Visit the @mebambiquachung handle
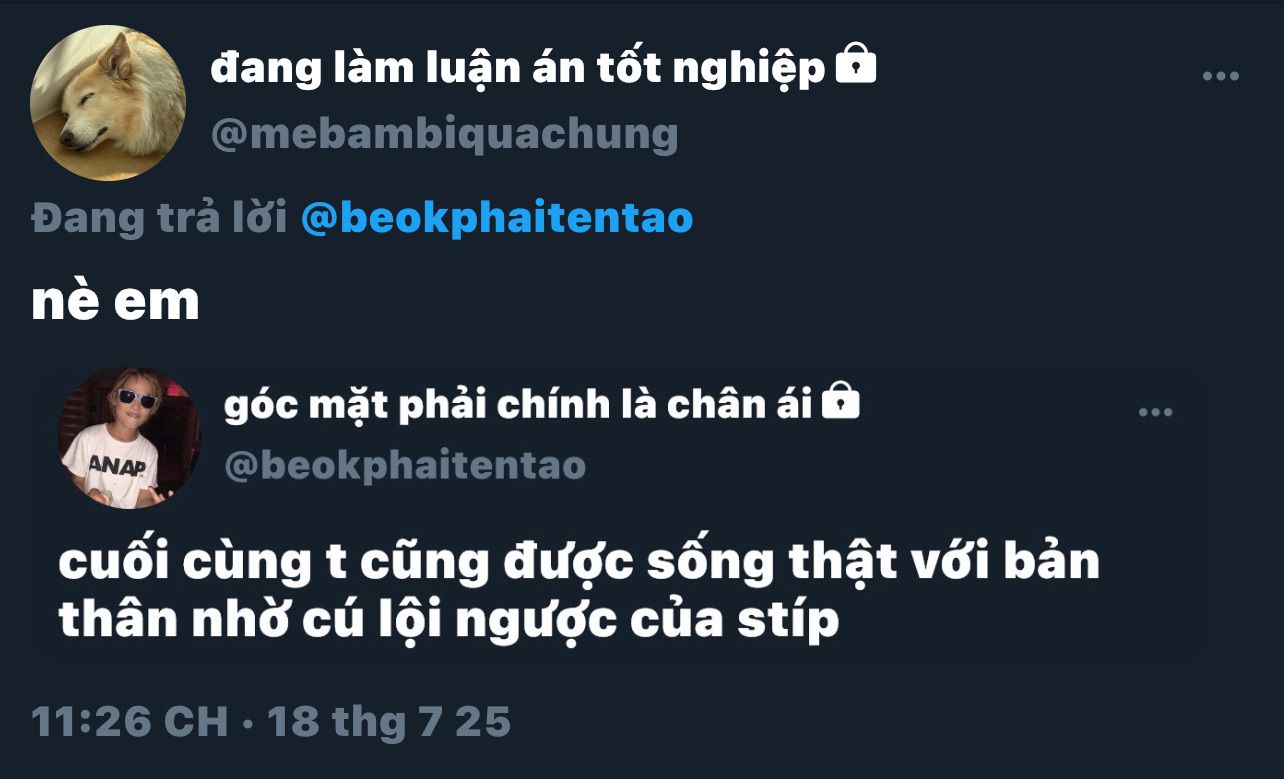1284x779 pixels. point(444,133)
